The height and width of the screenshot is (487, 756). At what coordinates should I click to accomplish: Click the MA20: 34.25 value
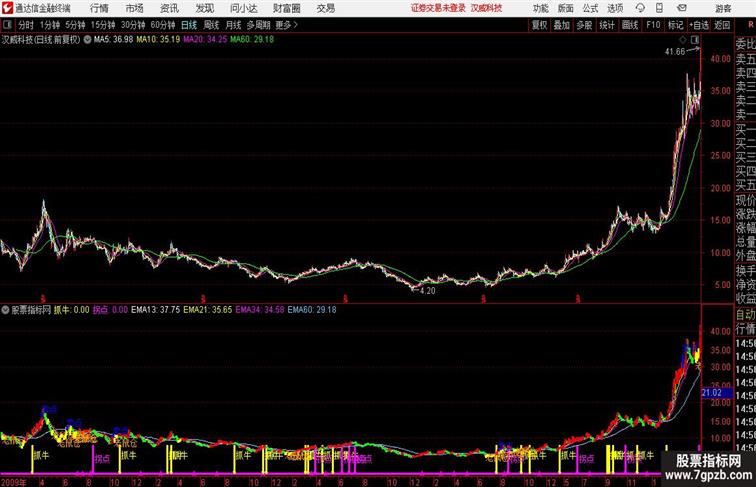205,40
